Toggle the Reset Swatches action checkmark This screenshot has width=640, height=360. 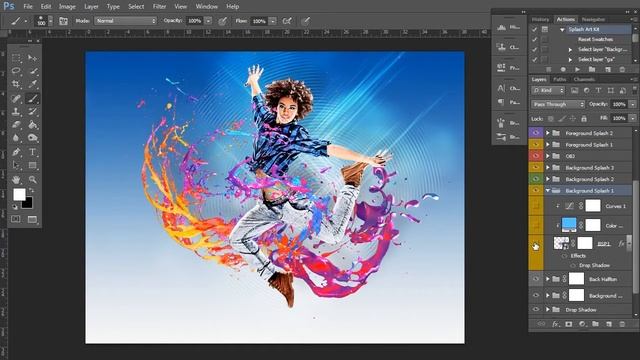pyautogui.click(x=534, y=40)
